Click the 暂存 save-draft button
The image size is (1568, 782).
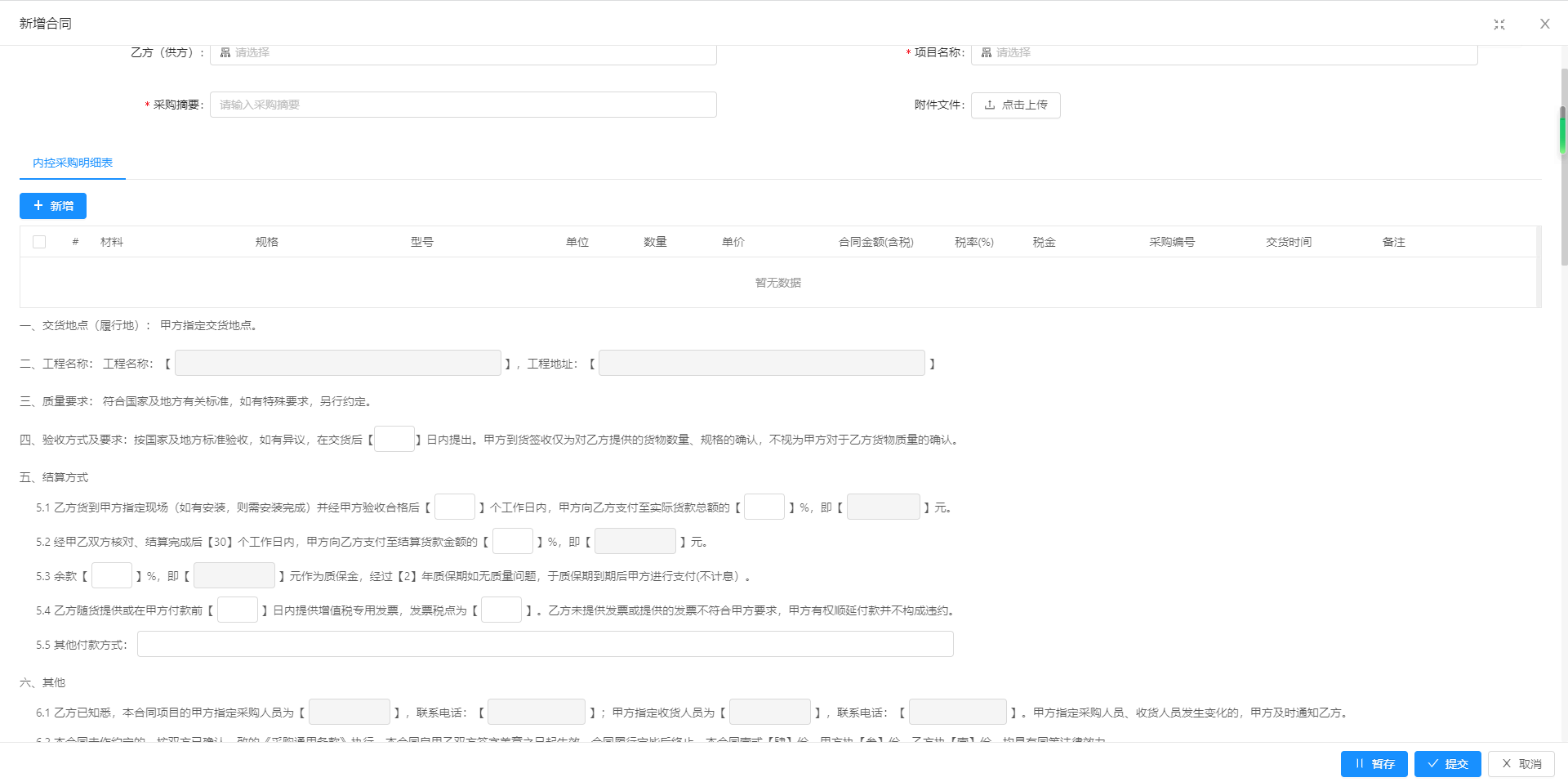(x=1374, y=764)
